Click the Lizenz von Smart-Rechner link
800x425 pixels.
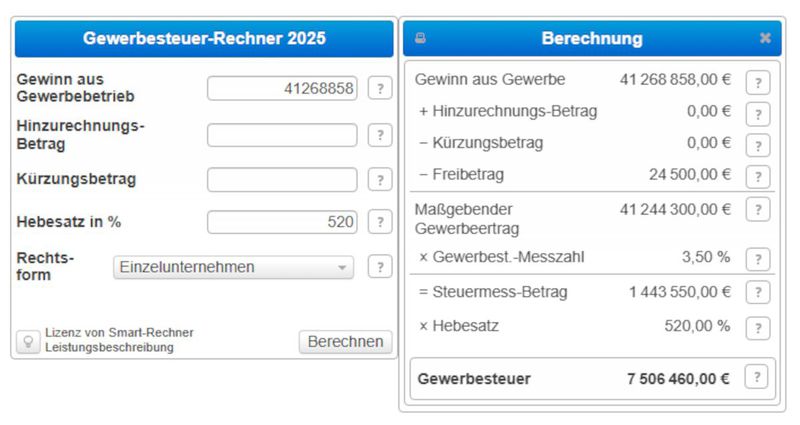point(119,333)
